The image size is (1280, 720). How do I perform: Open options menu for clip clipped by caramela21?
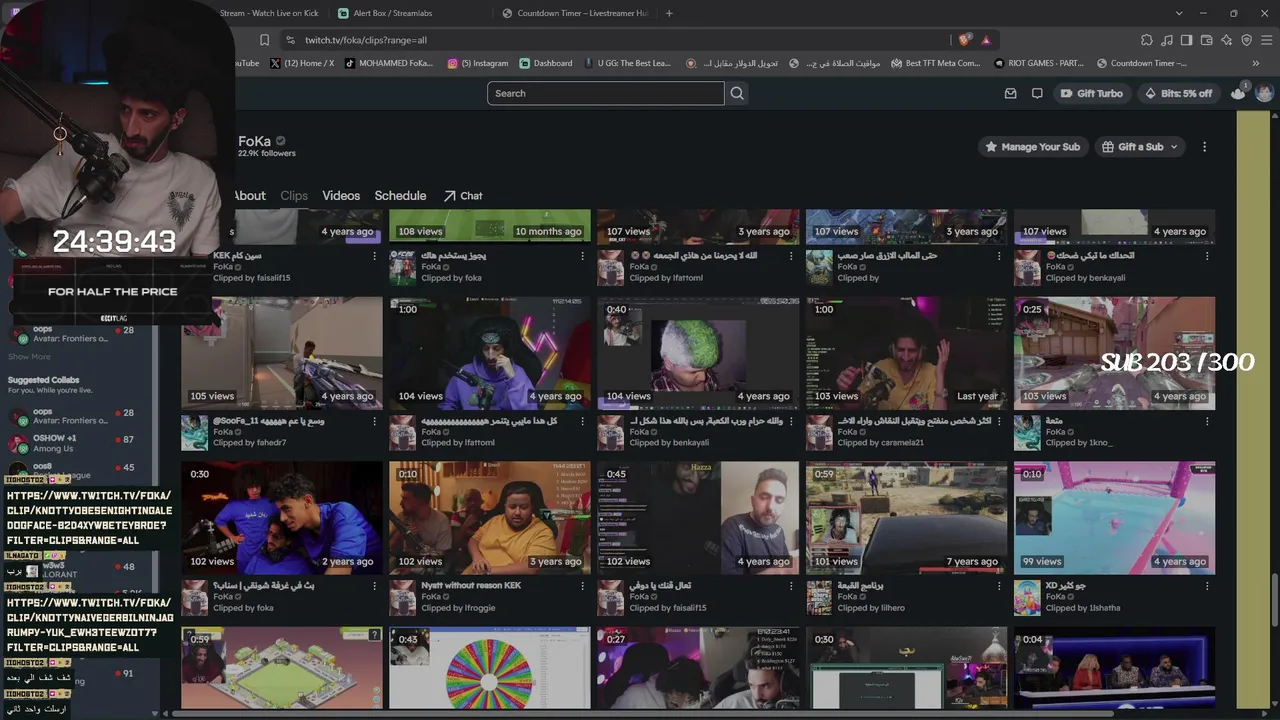(x=1000, y=421)
